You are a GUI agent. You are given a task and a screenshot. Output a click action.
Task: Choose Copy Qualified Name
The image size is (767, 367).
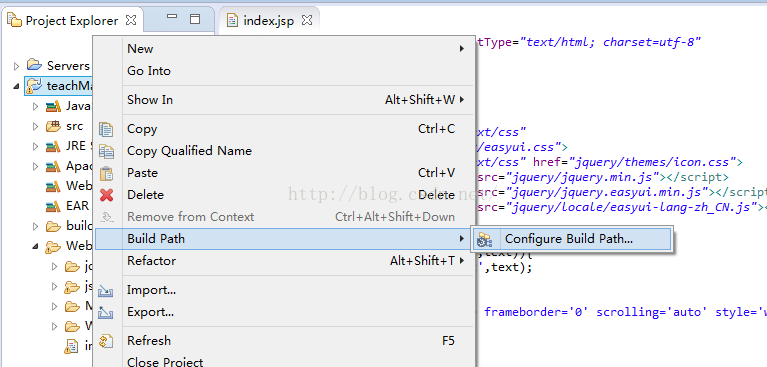click(285, 151)
